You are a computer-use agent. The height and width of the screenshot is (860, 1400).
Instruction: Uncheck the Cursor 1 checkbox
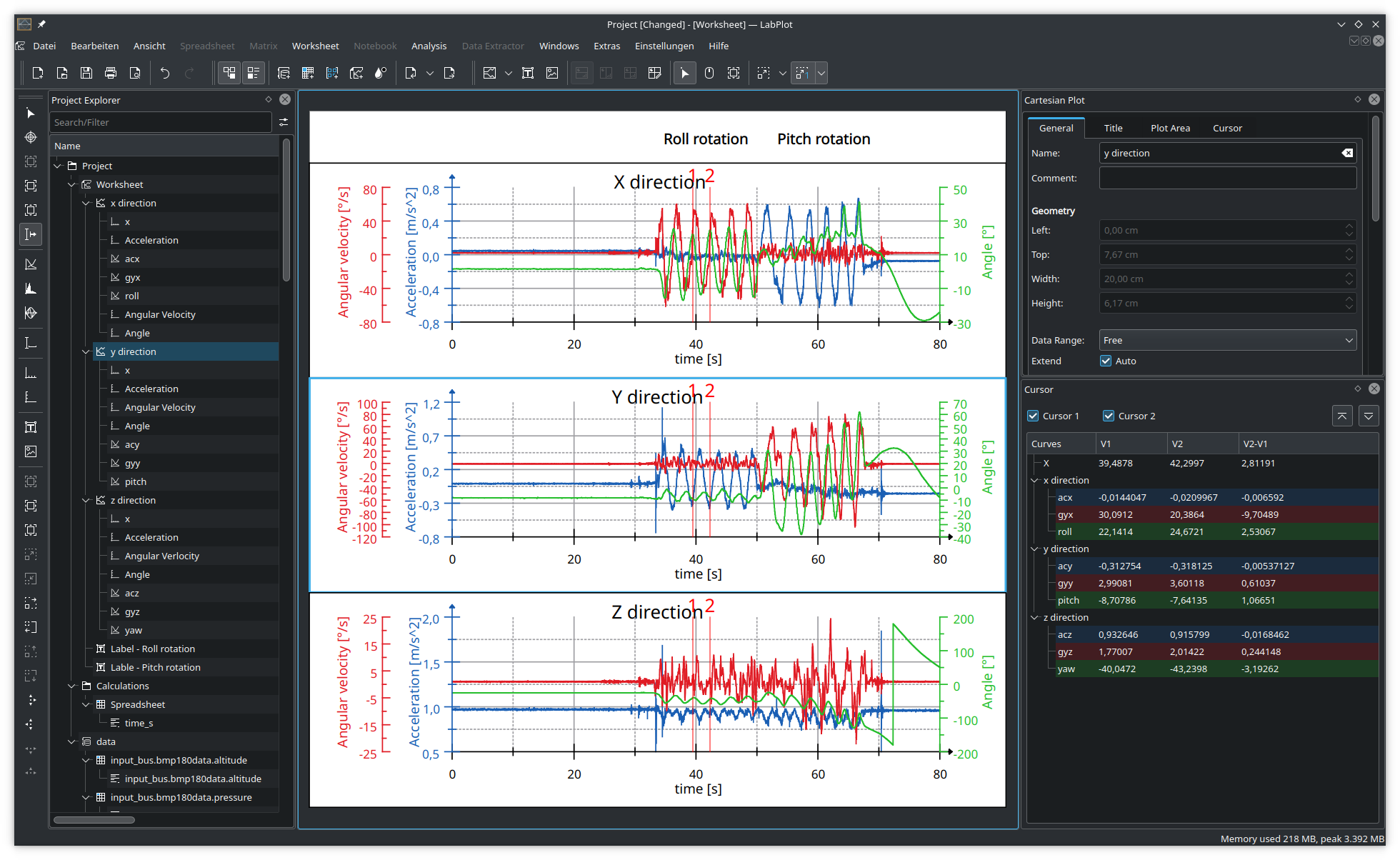tap(1033, 416)
